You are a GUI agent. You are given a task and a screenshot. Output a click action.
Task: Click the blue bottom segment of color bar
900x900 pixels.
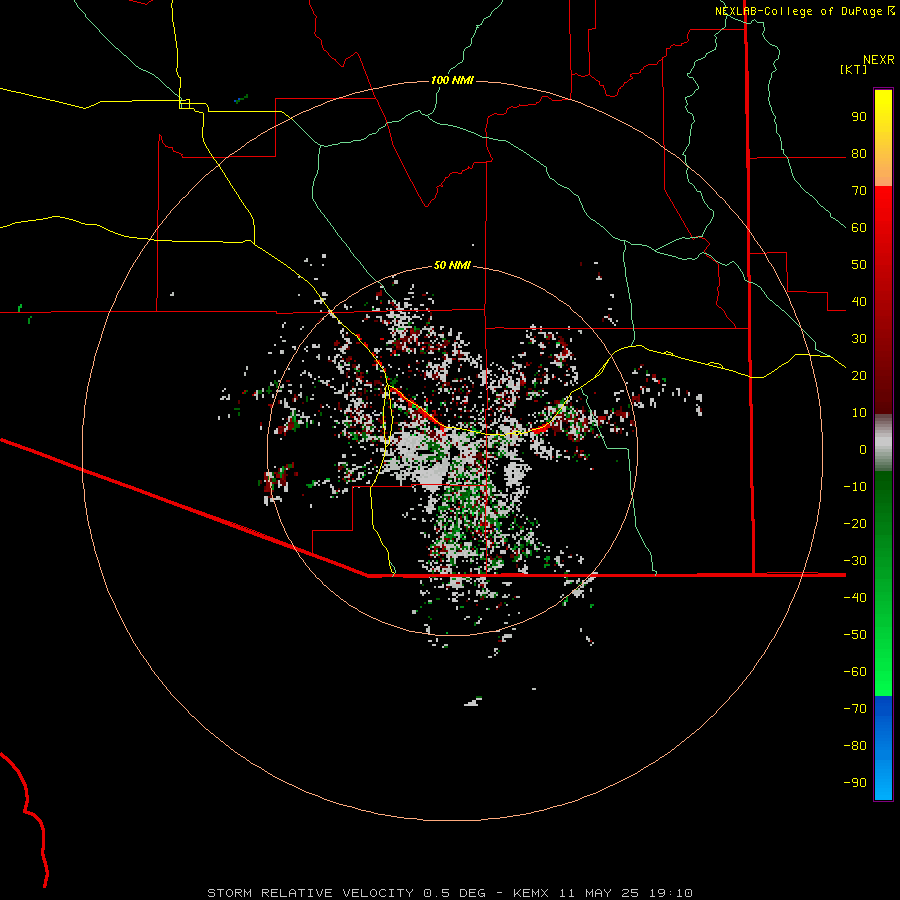[883, 748]
